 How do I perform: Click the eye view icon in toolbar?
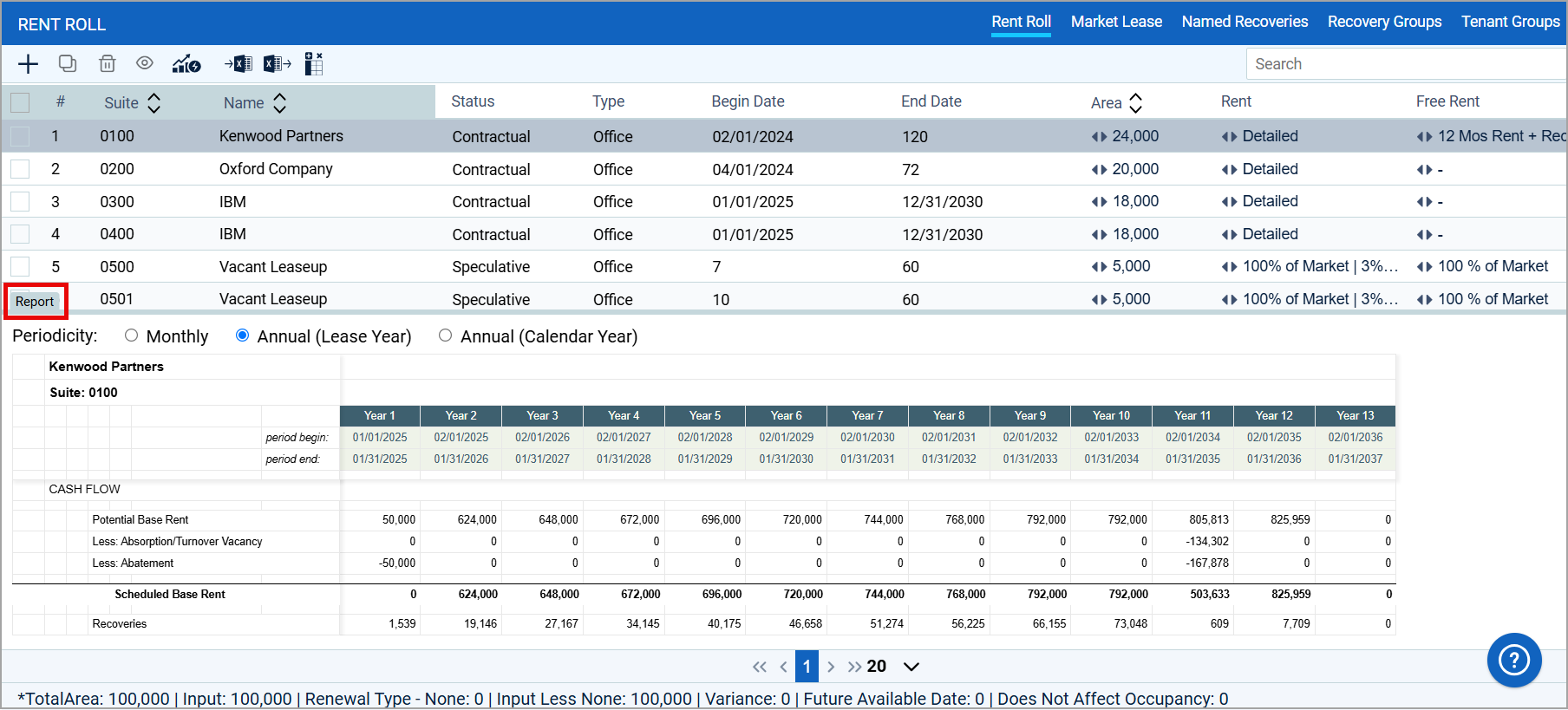pyautogui.click(x=145, y=62)
